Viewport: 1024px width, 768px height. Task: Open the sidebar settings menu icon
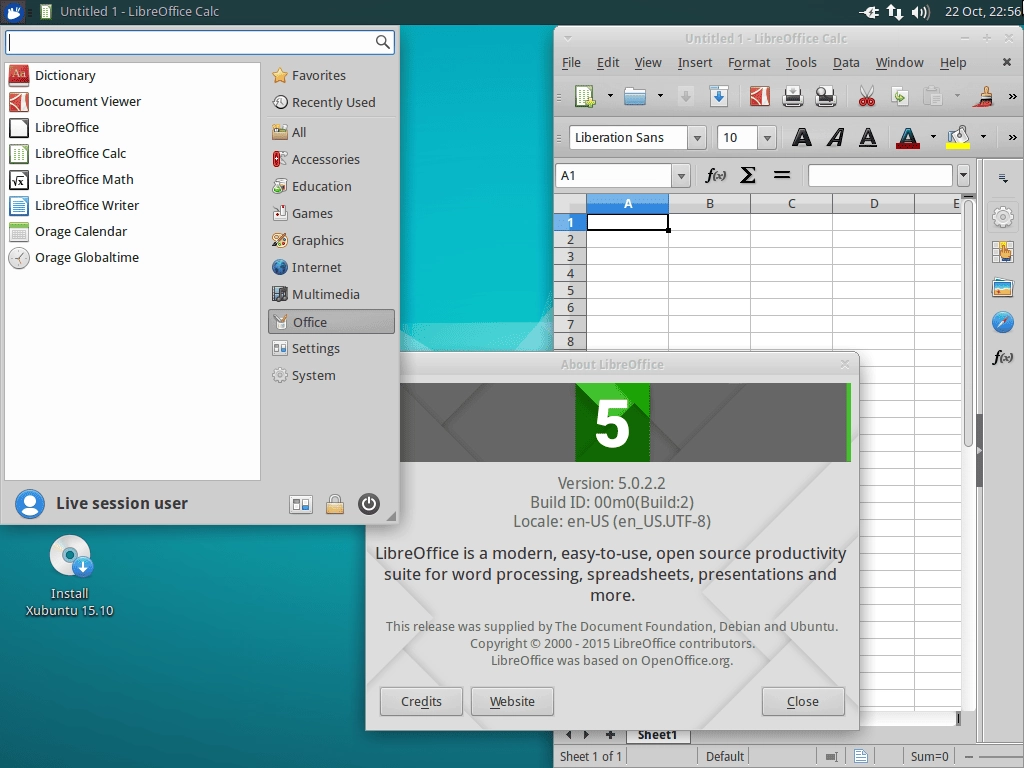pos(1003,178)
